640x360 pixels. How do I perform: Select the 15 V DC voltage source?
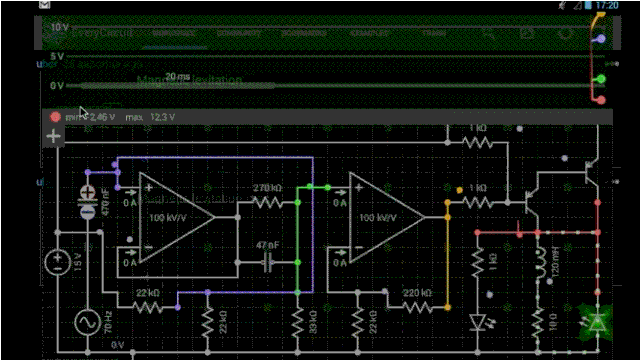(58, 262)
